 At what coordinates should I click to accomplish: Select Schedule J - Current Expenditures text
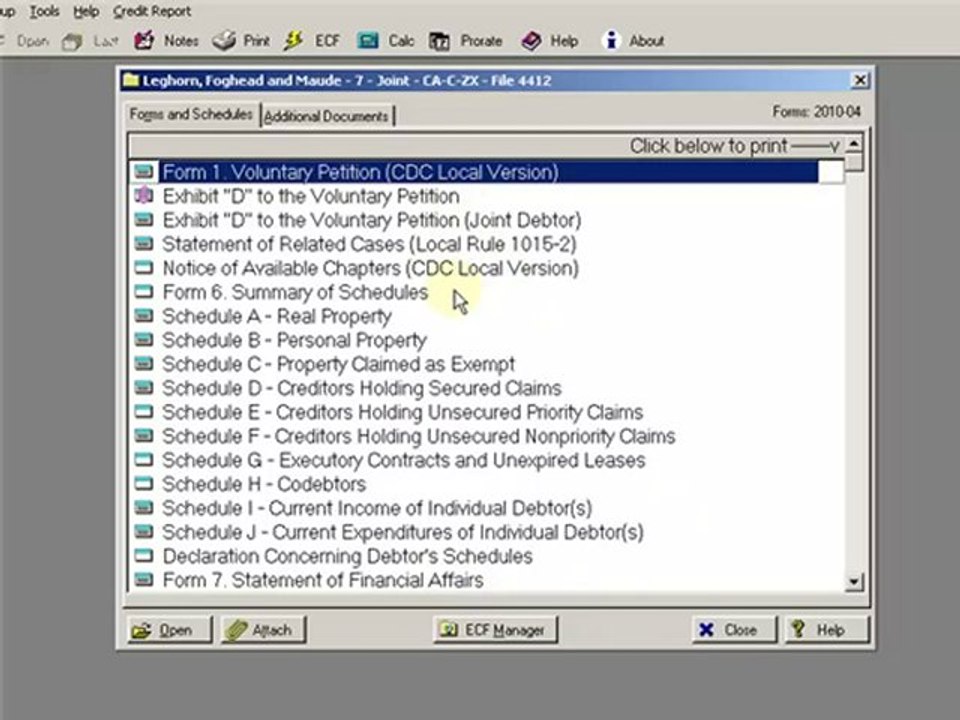pyautogui.click(x=403, y=531)
